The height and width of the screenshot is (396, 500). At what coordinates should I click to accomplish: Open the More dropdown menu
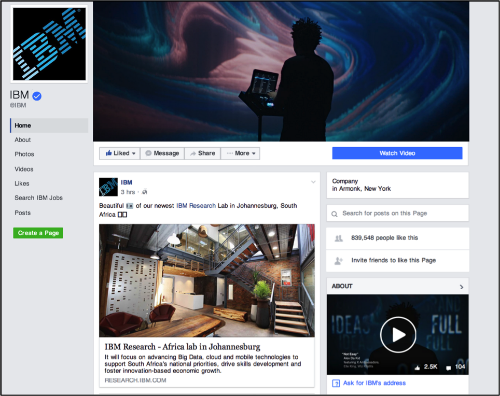[240, 153]
